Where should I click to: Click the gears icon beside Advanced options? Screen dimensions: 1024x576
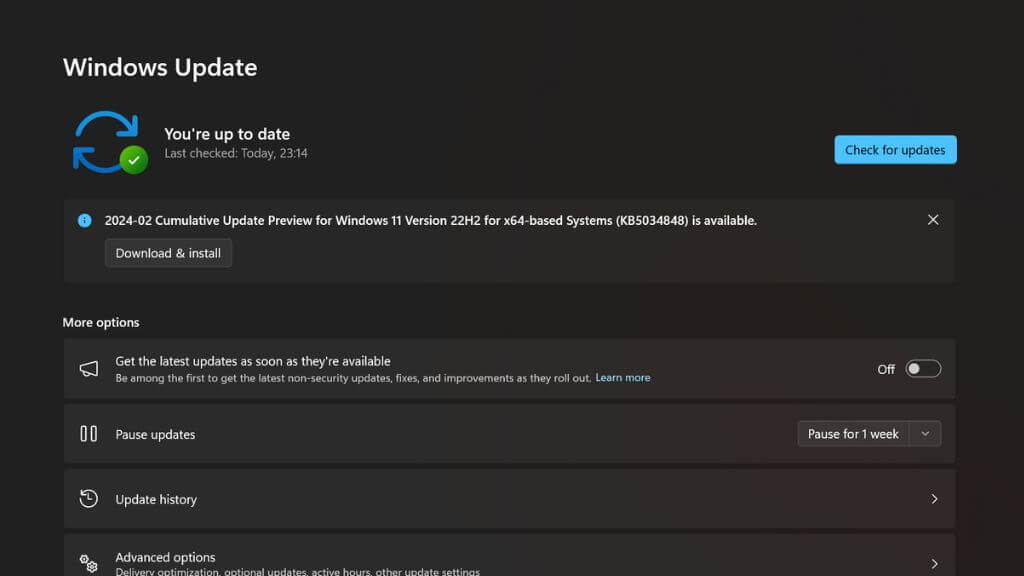pyautogui.click(x=89, y=563)
